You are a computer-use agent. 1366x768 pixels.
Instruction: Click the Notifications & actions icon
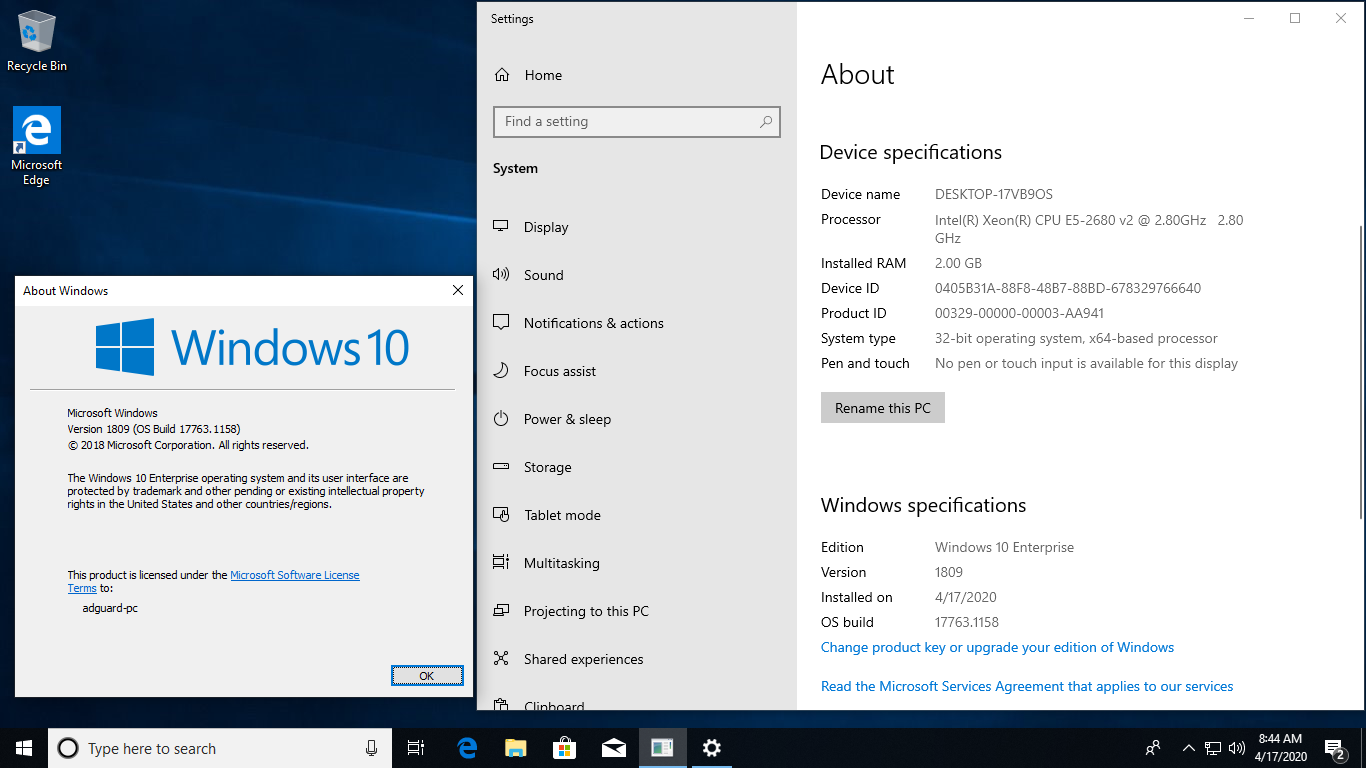502,323
